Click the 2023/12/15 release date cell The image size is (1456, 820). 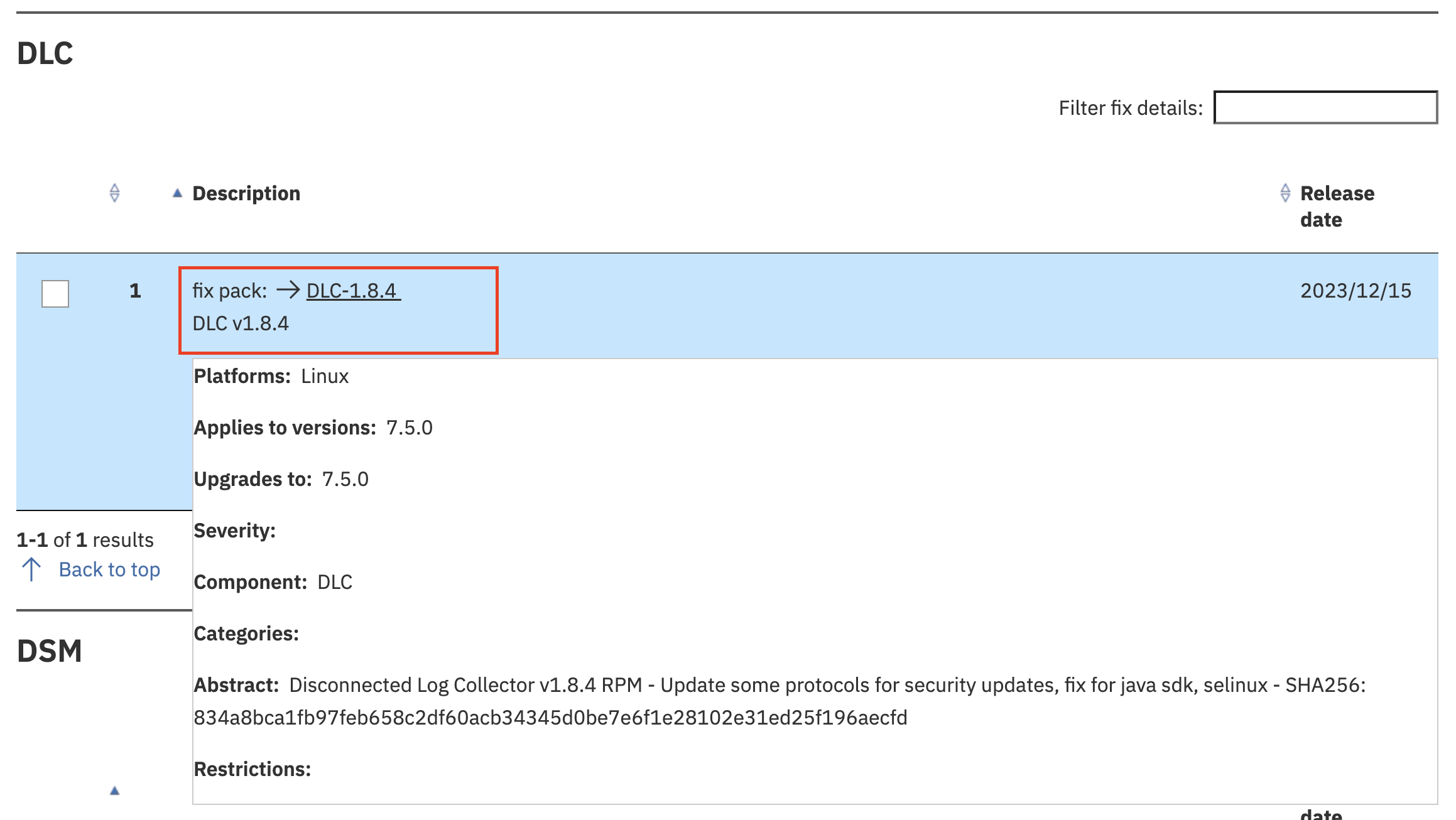coord(1355,291)
